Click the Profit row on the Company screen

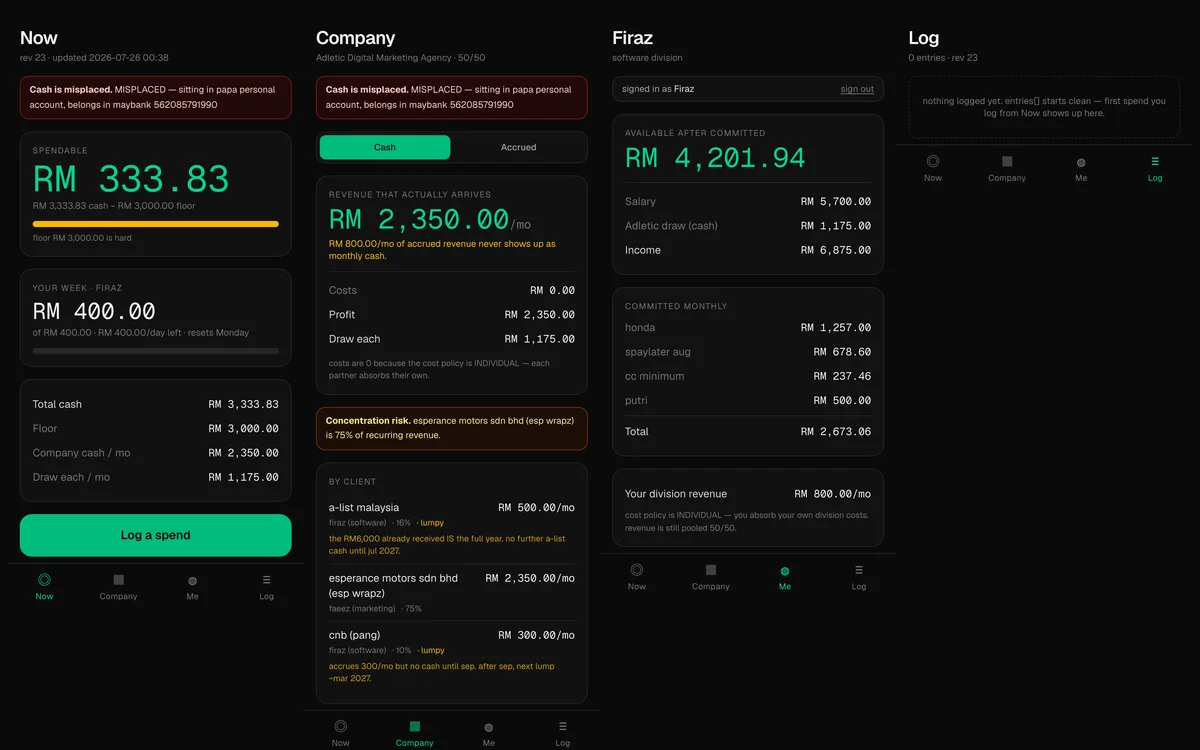pos(452,314)
